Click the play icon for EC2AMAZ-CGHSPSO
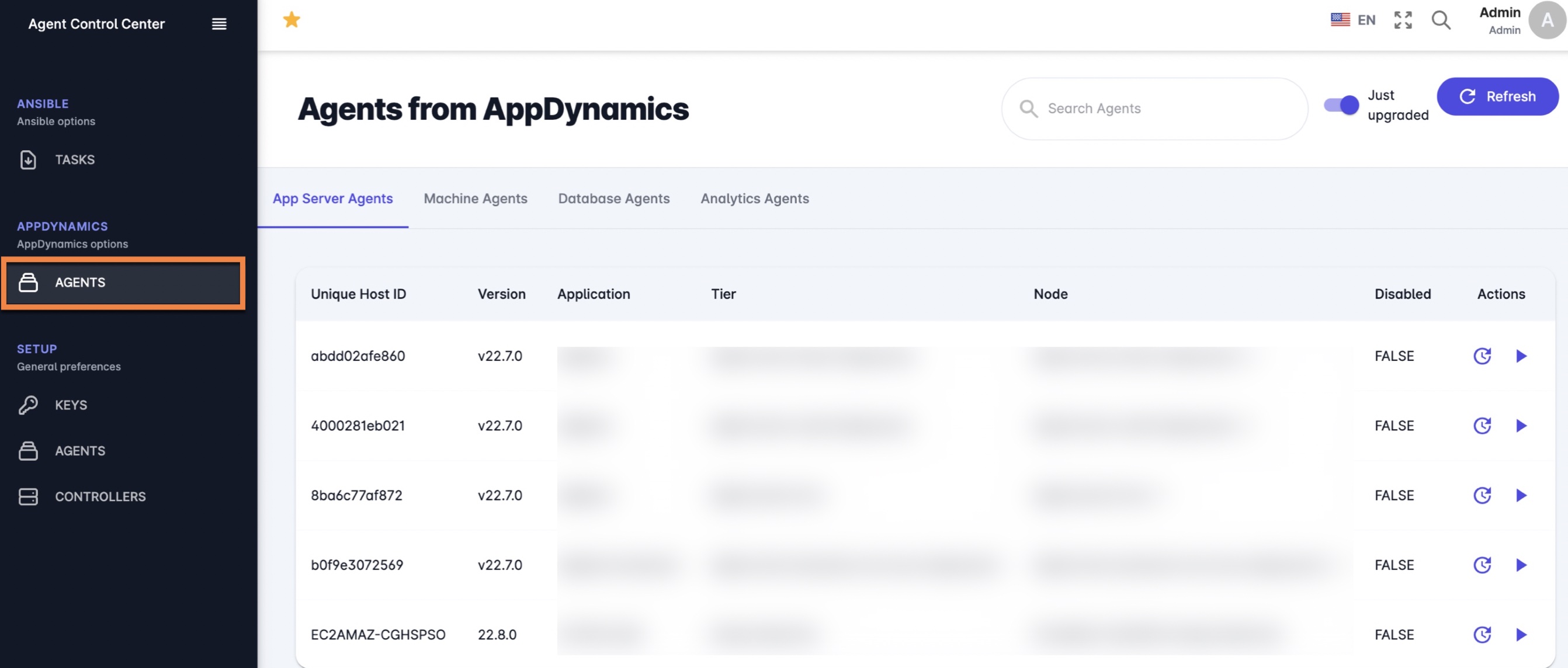 1521,635
